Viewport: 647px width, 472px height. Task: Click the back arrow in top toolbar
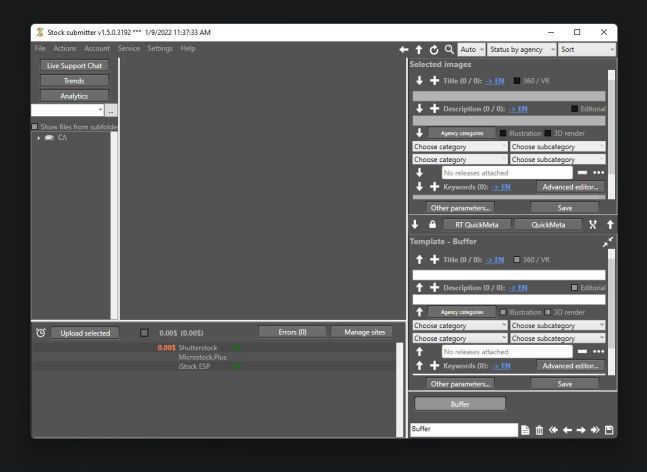[404, 50]
